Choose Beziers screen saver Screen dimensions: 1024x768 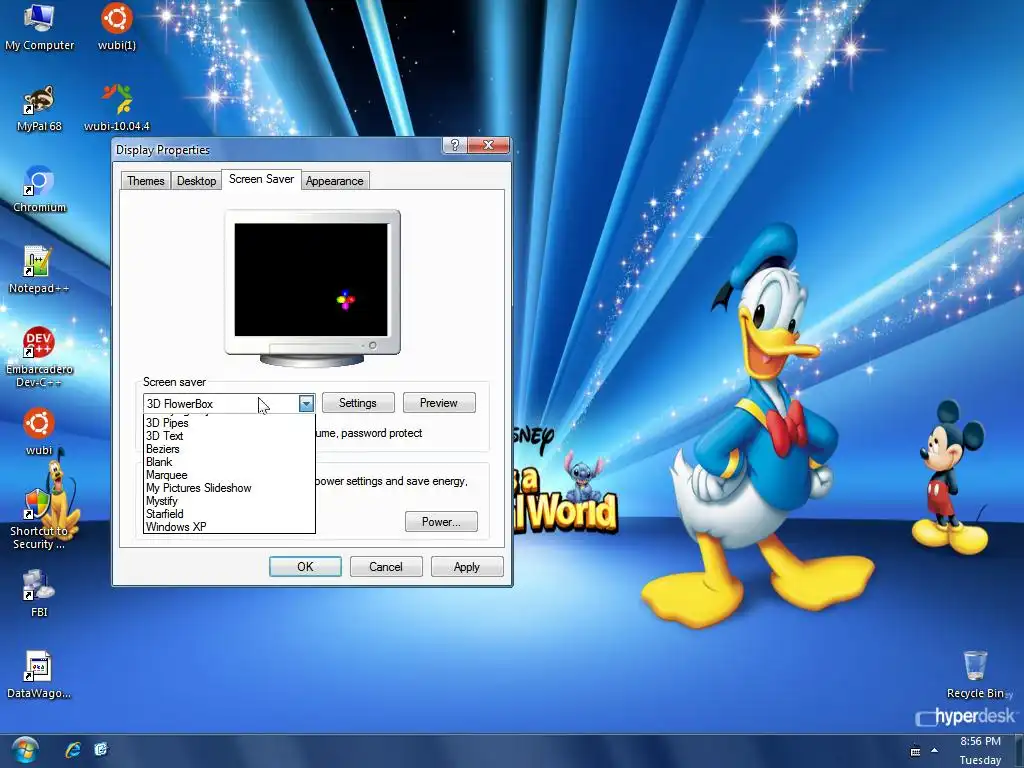[229, 449]
